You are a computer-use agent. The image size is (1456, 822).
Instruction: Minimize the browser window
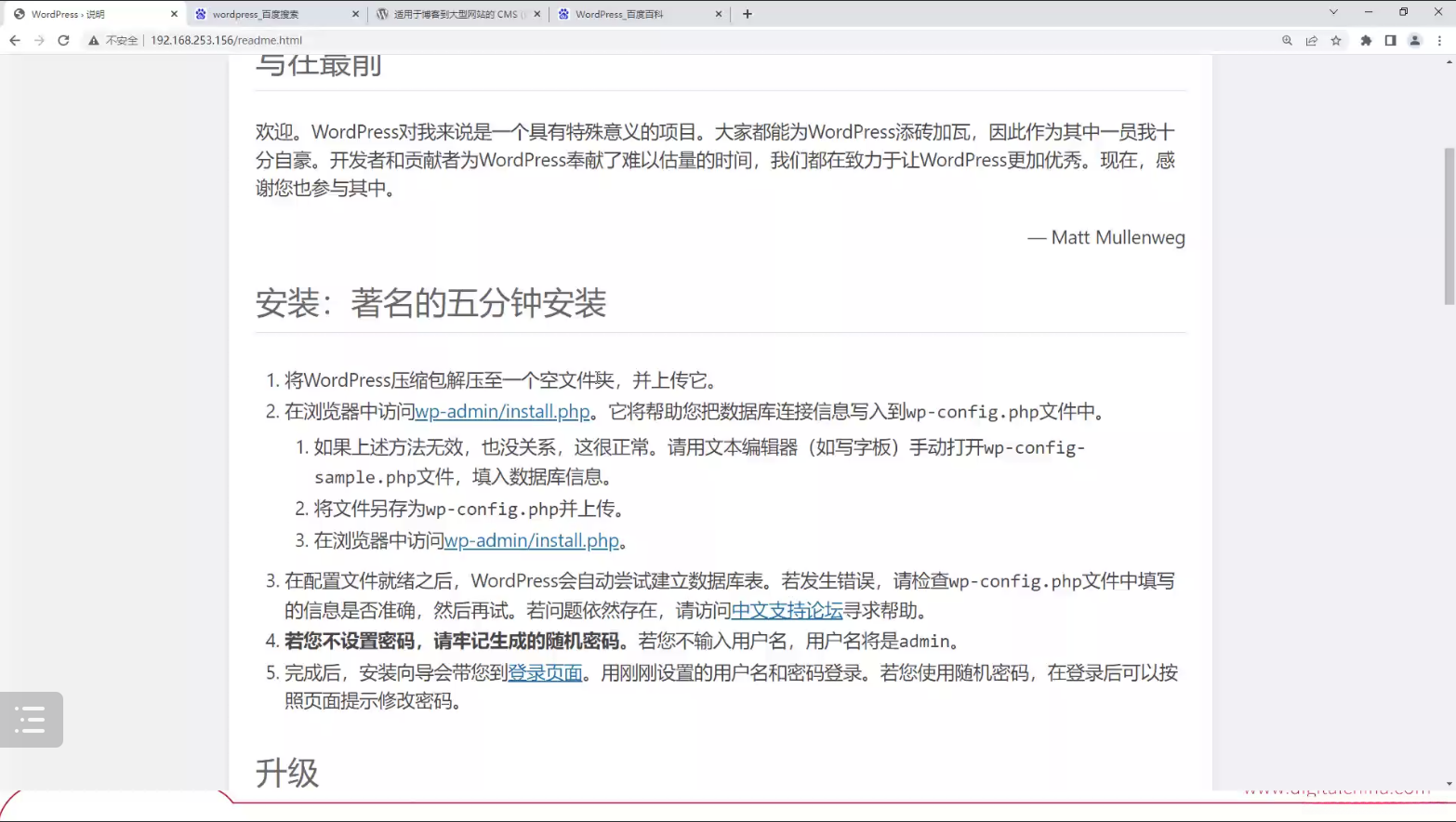click(1369, 12)
